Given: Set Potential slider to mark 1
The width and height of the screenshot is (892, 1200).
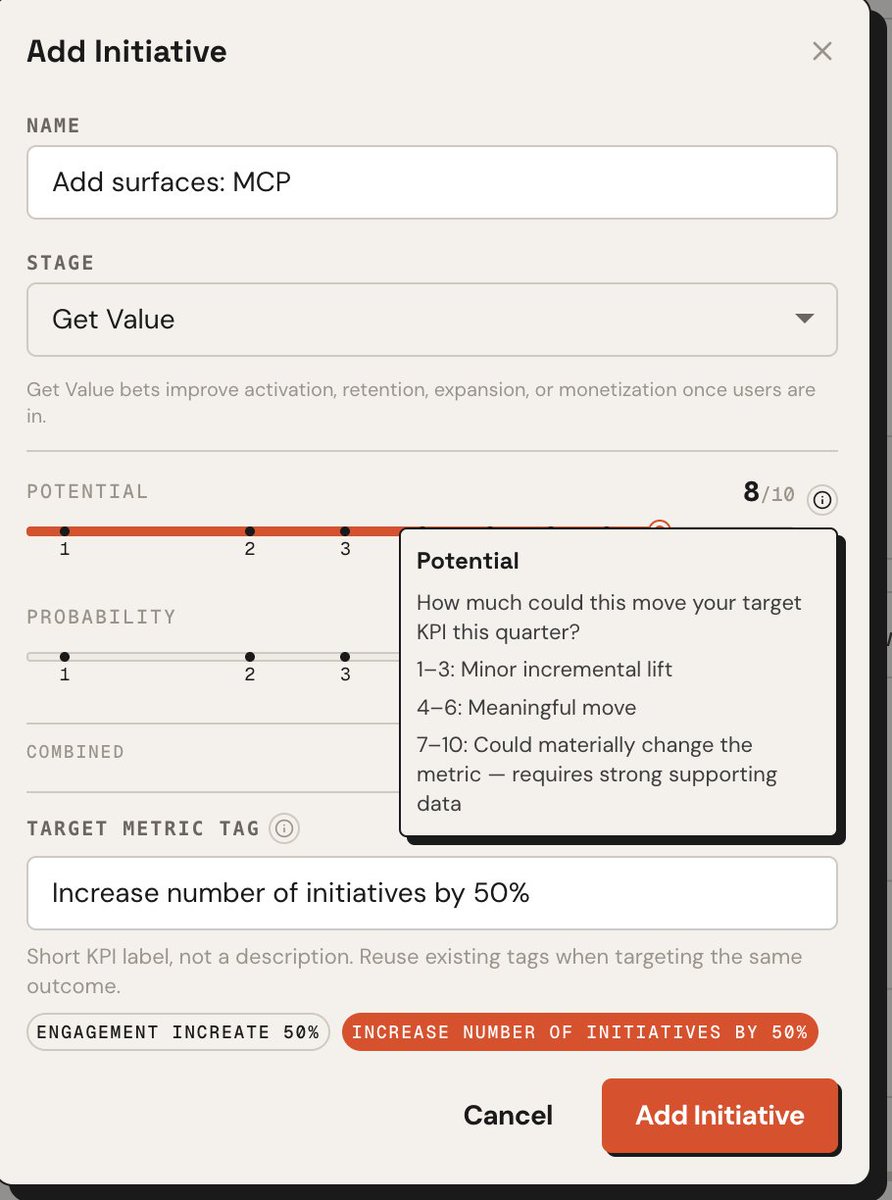Looking at the screenshot, I should pos(64,531).
